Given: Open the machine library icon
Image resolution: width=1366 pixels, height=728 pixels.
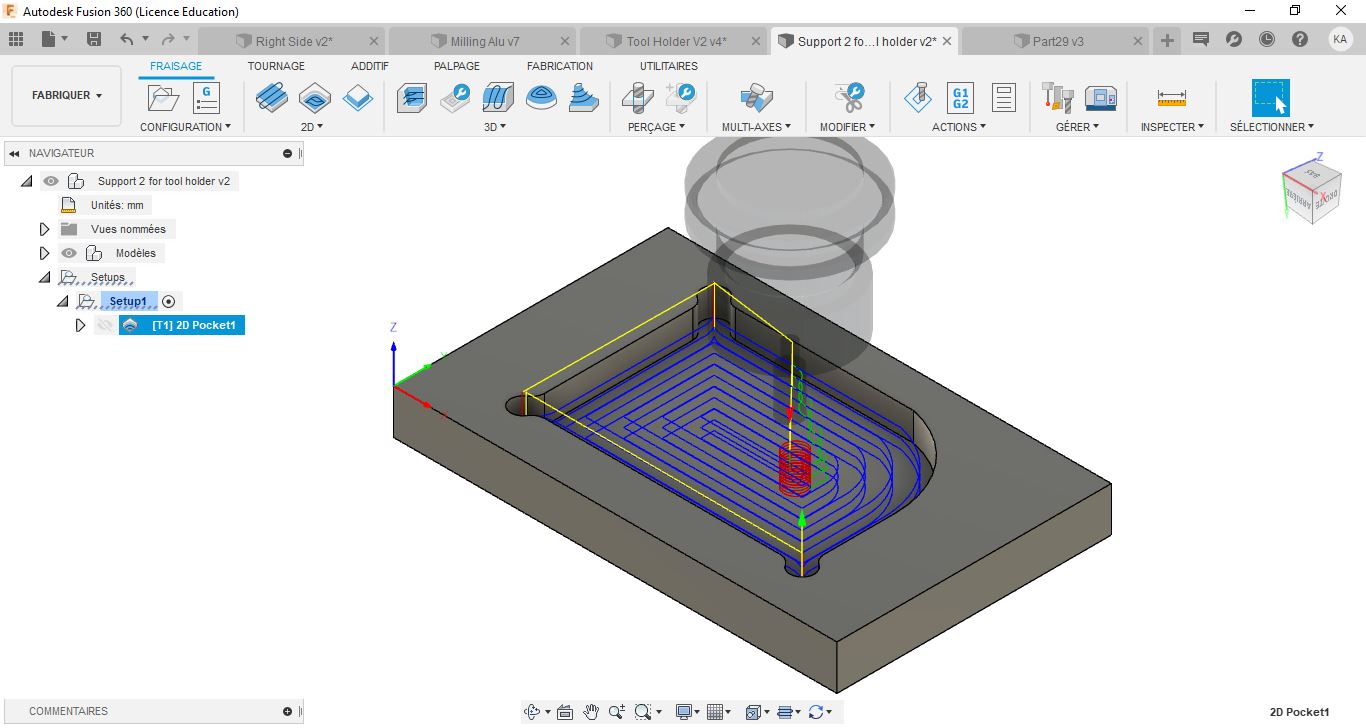Looking at the screenshot, I should click(1101, 98).
